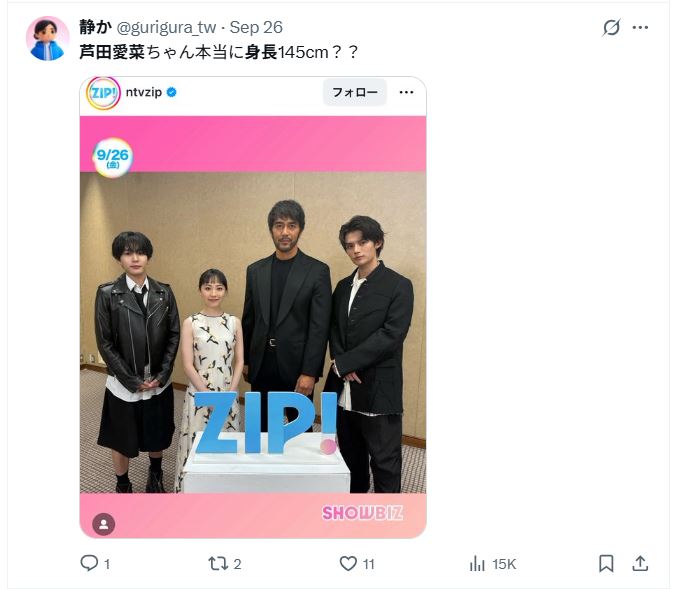This screenshot has height=589, width=675.
Task: Open the ntvzip account name
Action: pyautogui.click(x=144, y=93)
